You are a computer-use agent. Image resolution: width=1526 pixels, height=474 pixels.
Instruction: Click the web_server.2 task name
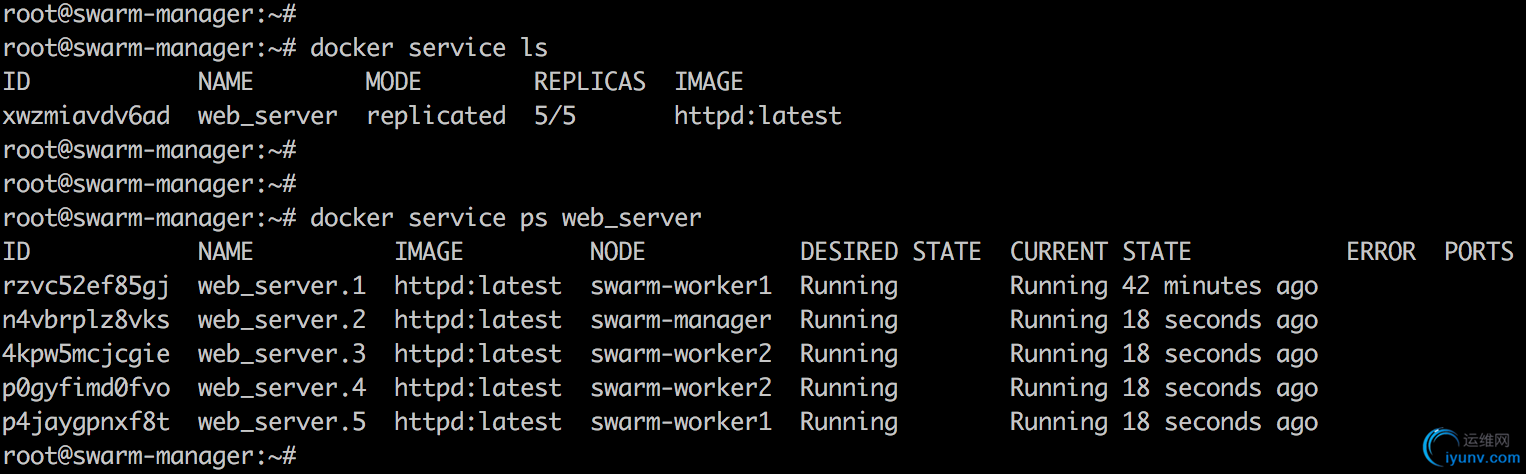(282, 320)
